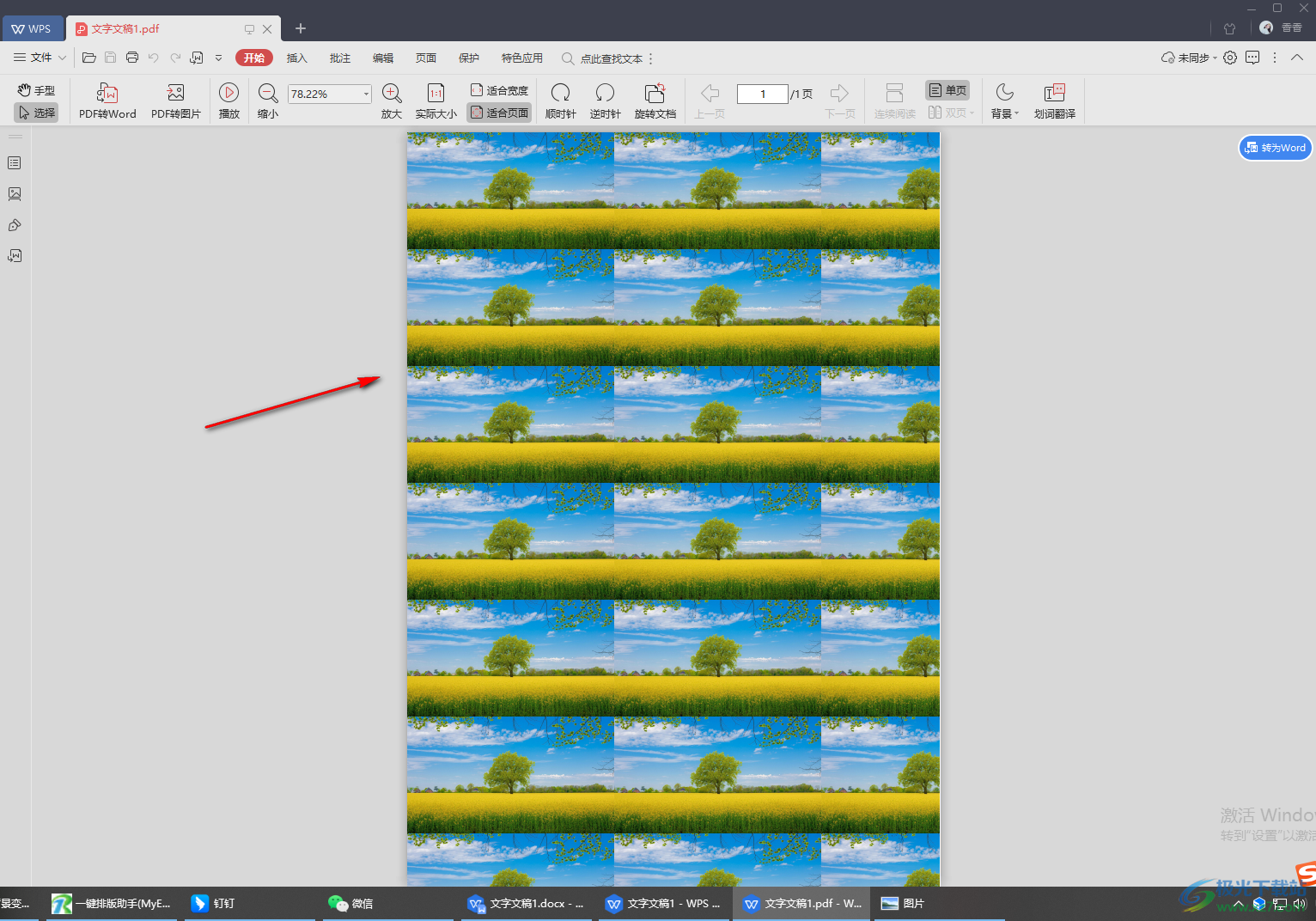Switch to 文字文稿1.docx taskbar window
The image size is (1316, 921).
(x=526, y=904)
